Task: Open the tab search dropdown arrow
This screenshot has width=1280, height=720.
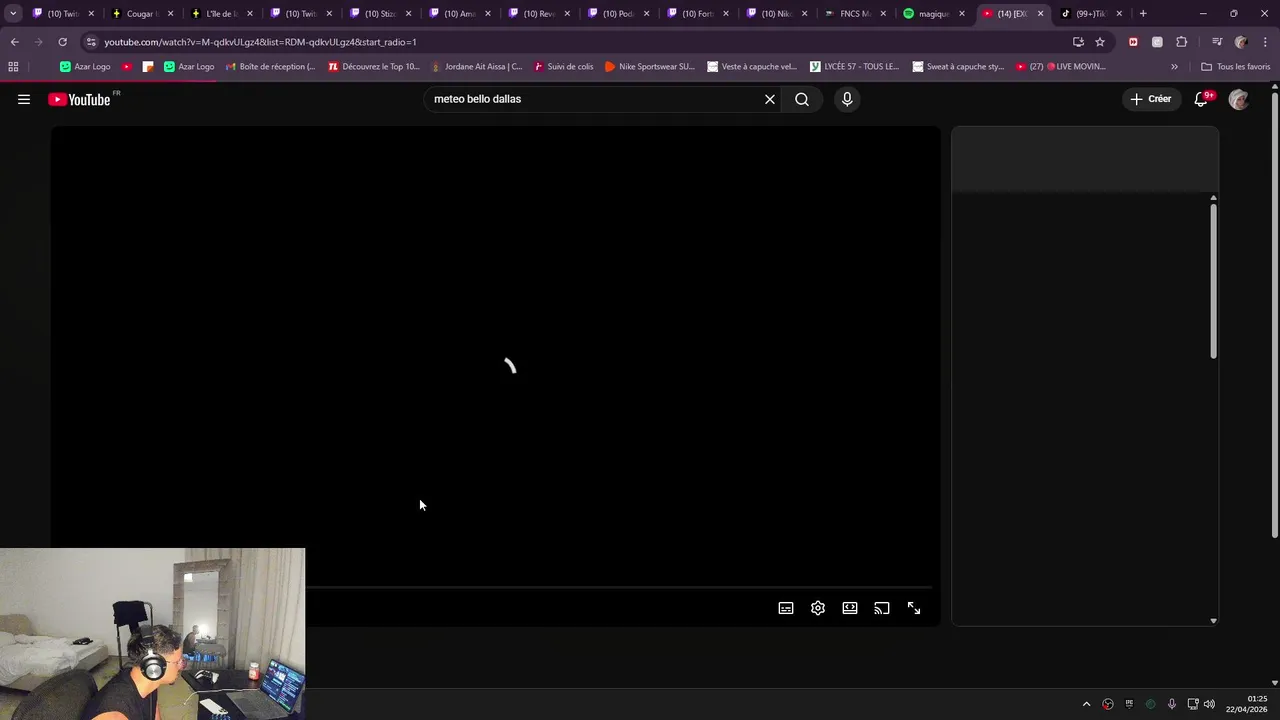Action: point(13,14)
